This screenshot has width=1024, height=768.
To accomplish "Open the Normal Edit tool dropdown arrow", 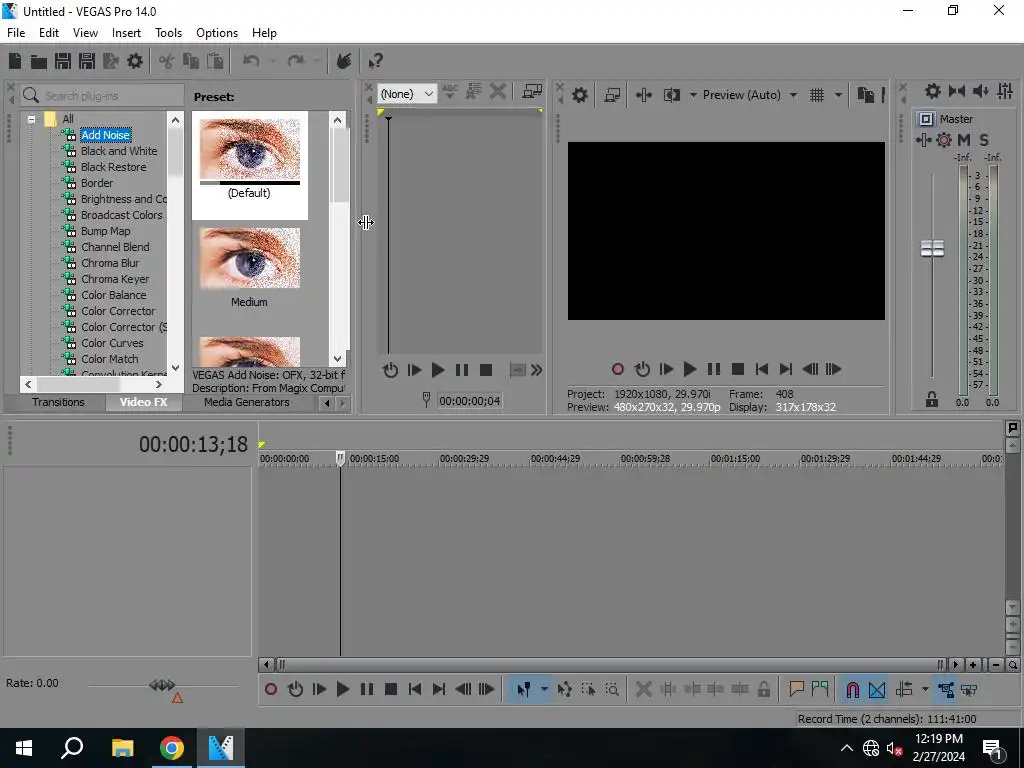I will point(543,690).
